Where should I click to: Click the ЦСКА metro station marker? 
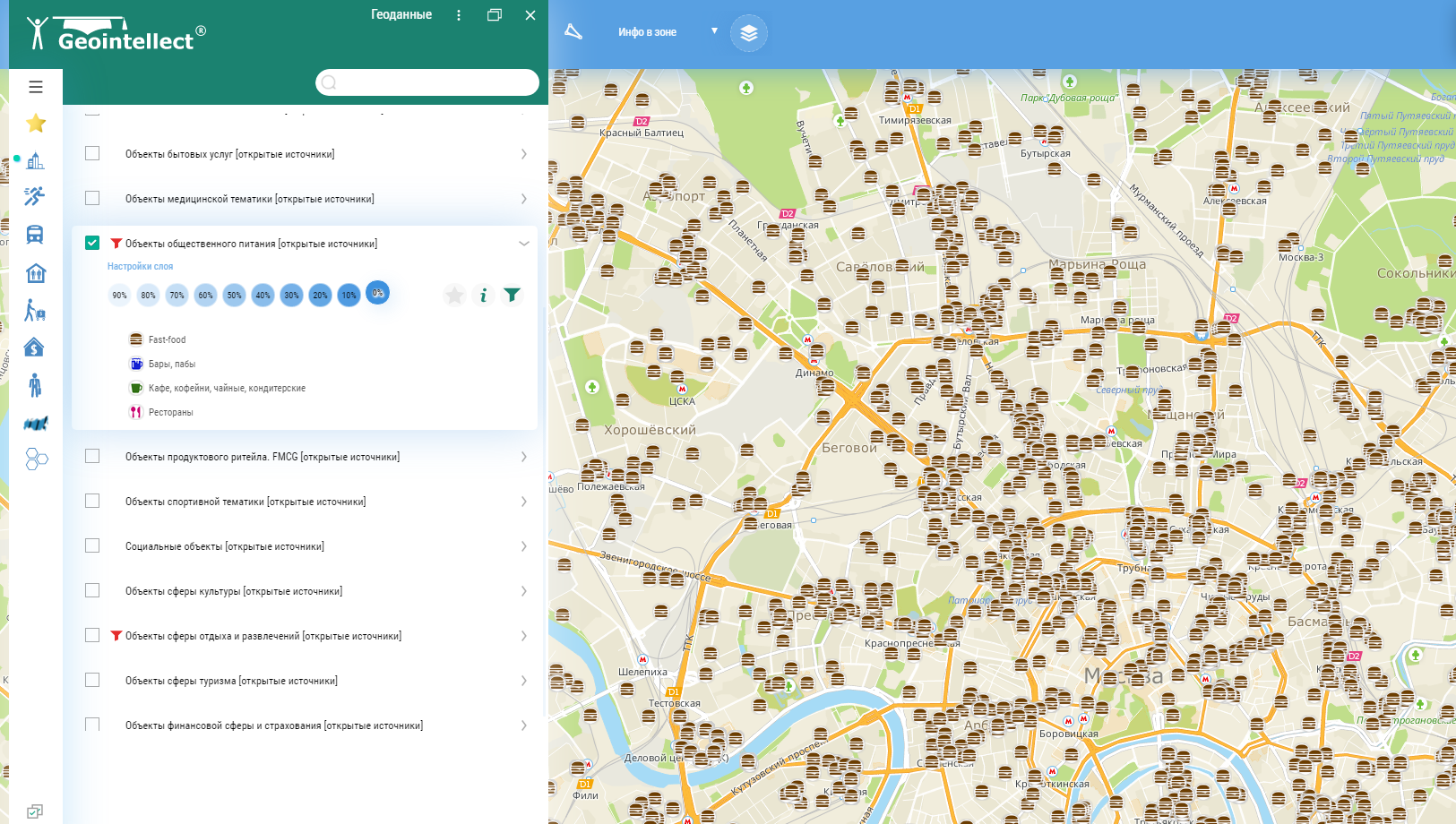point(682,390)
